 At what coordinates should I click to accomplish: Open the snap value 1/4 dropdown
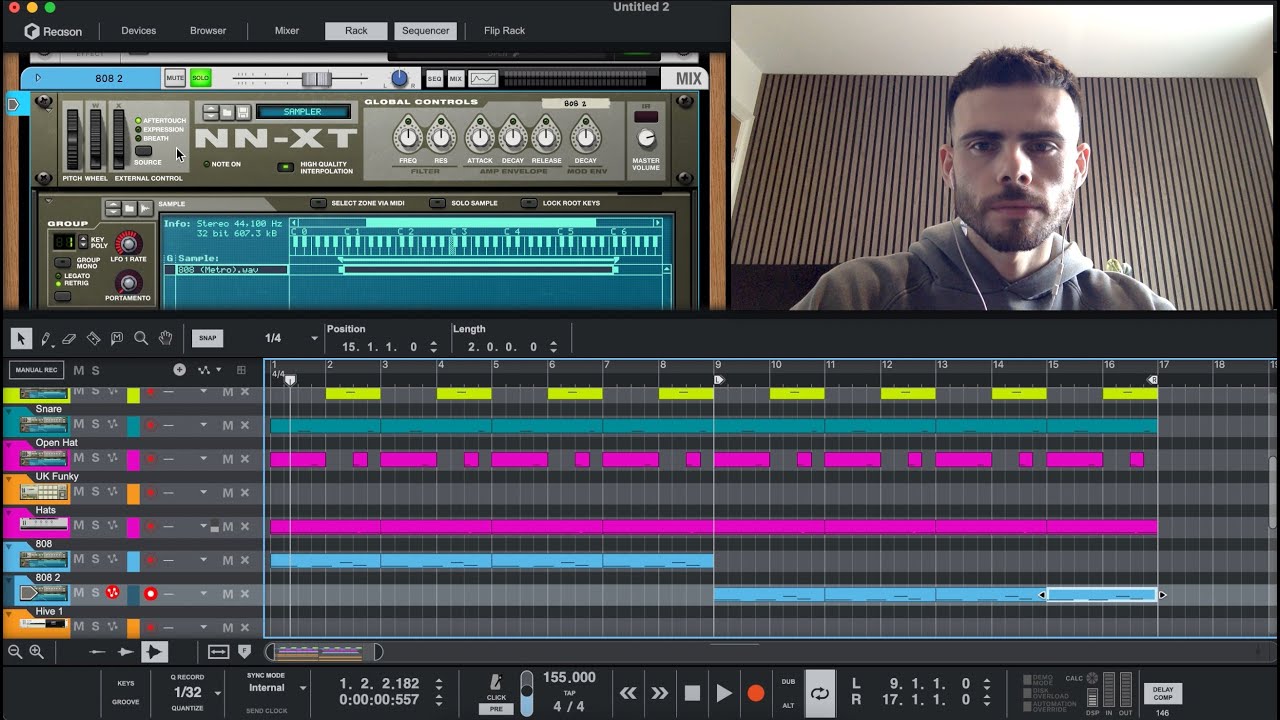314,339
